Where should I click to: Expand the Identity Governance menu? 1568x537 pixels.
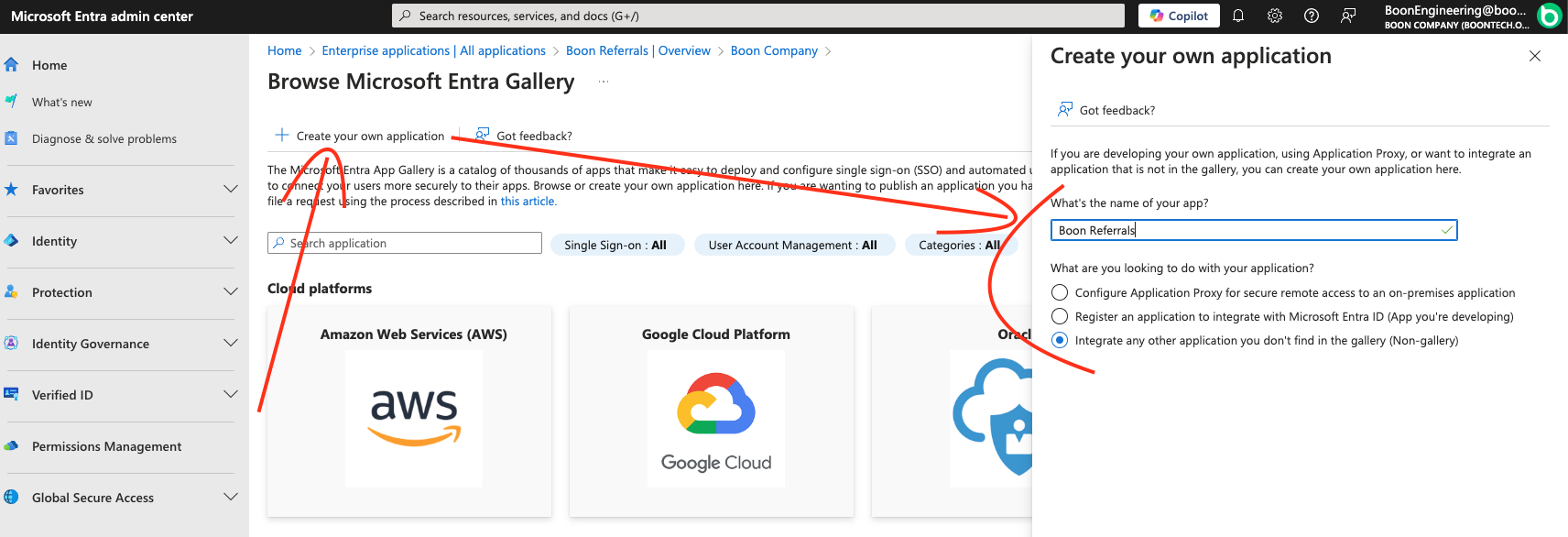pyautogui.click(x=230, y=344)
